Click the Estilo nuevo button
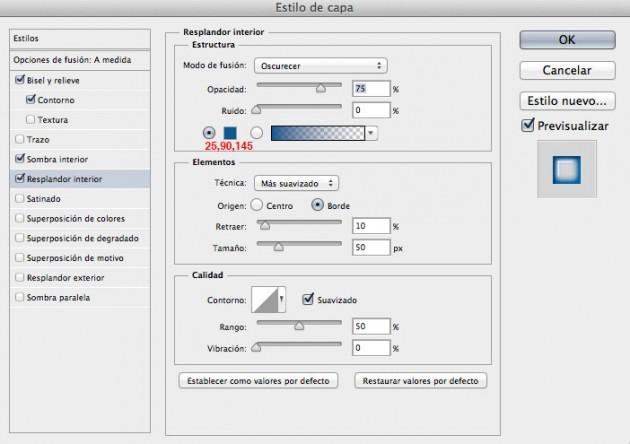Image resolution: width=630 pixels, height=444 pixels. click(x=567, y=101)
